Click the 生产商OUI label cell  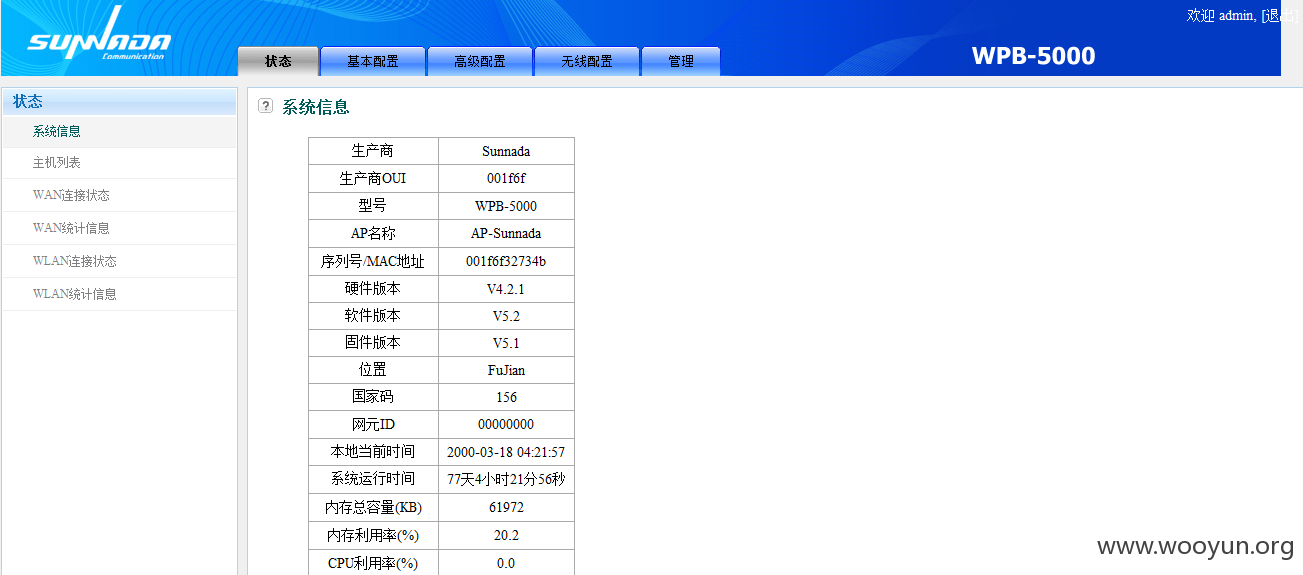pos(373,178)
